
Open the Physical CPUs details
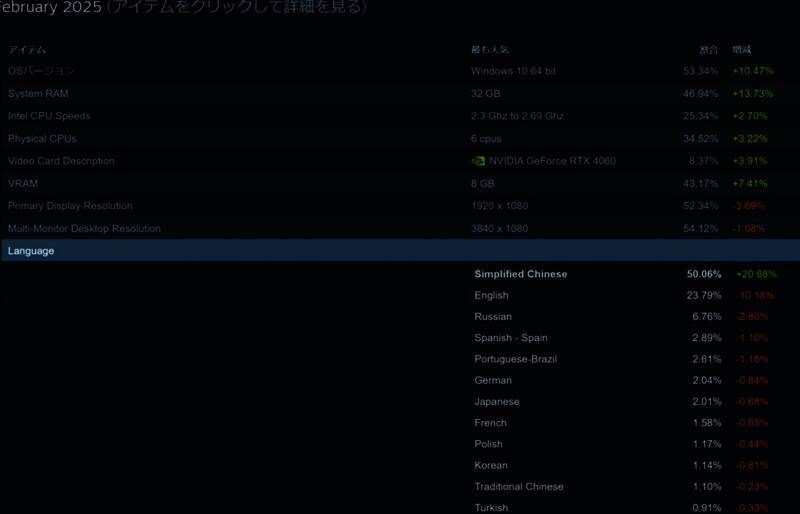pos(42,139)
